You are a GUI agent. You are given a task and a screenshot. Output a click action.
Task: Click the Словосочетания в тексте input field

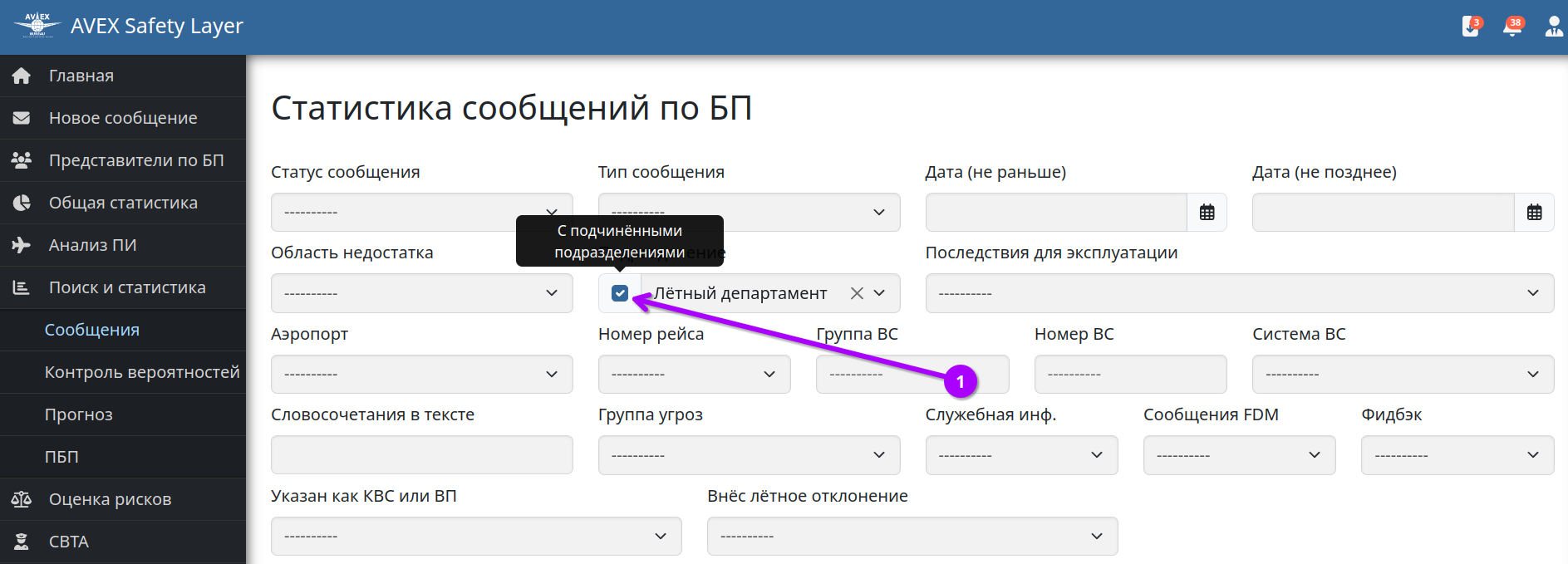point(421,455)
